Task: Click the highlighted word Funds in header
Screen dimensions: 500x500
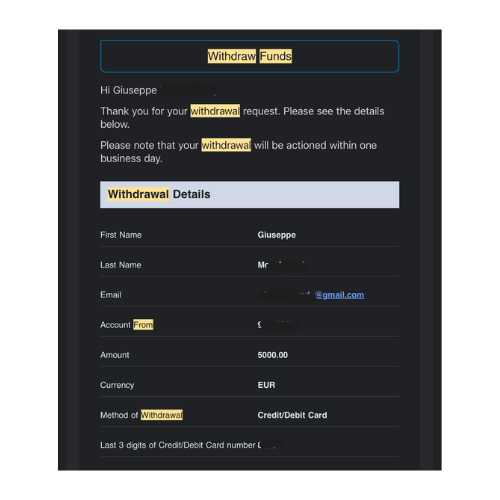Action: [x=276, y=56]
